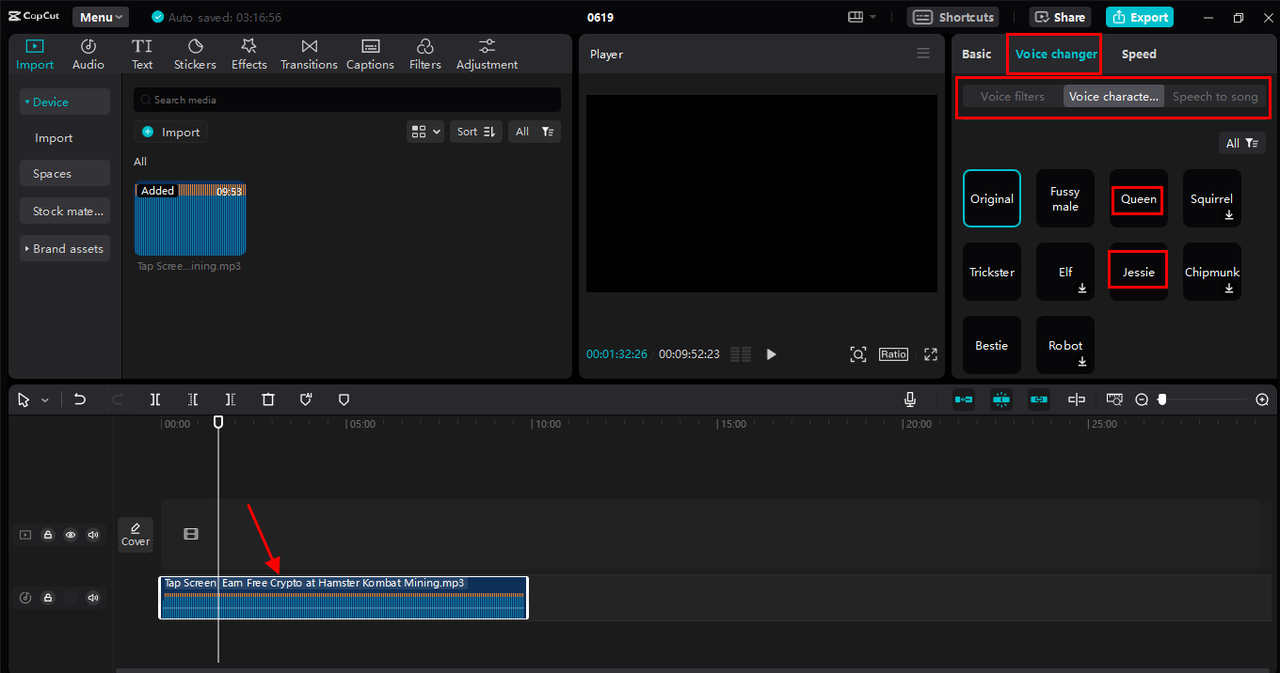Open the Stickers tab

point(195,54)
